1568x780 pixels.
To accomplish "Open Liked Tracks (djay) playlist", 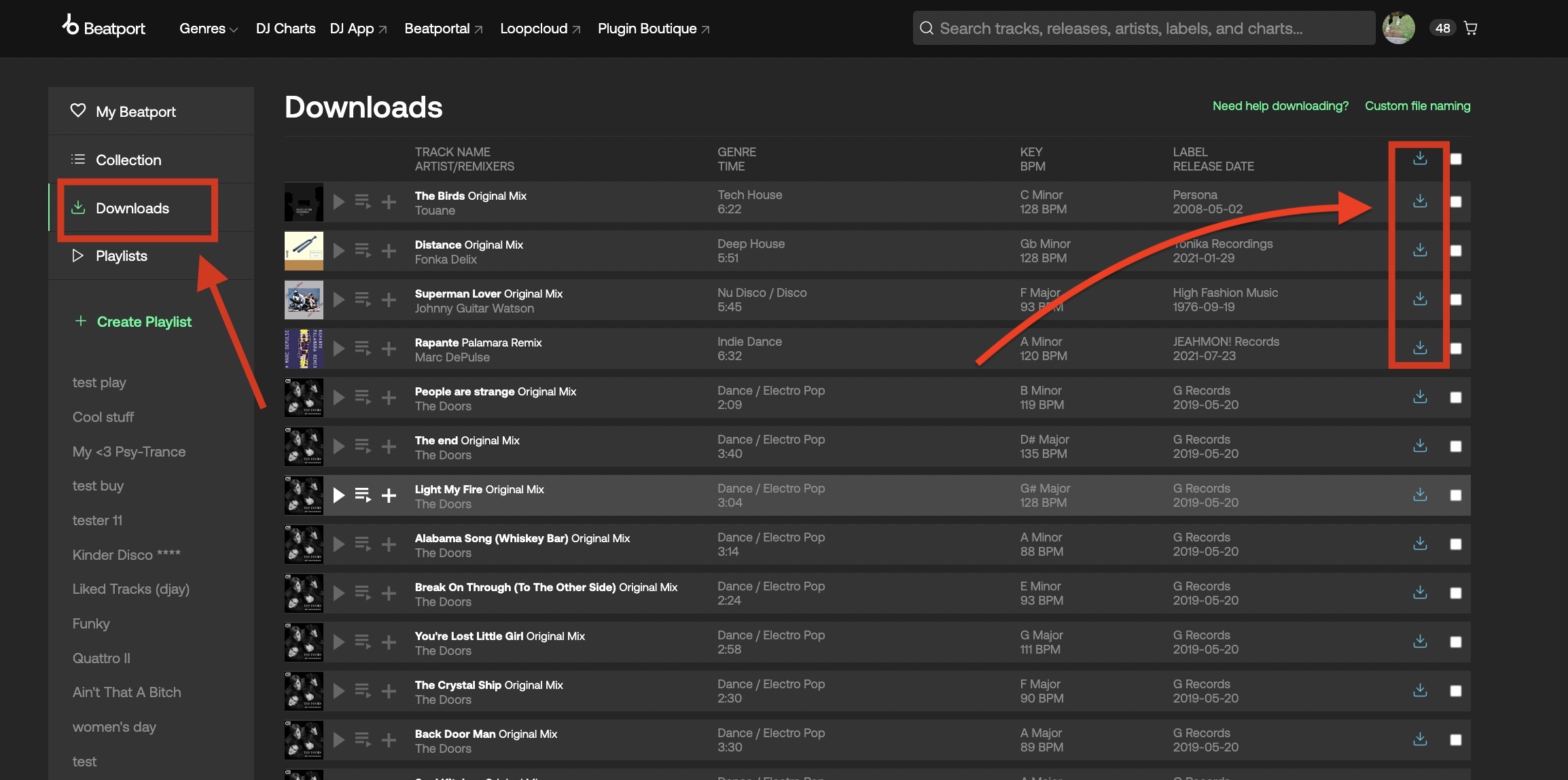I will click(x=131, y=589).
